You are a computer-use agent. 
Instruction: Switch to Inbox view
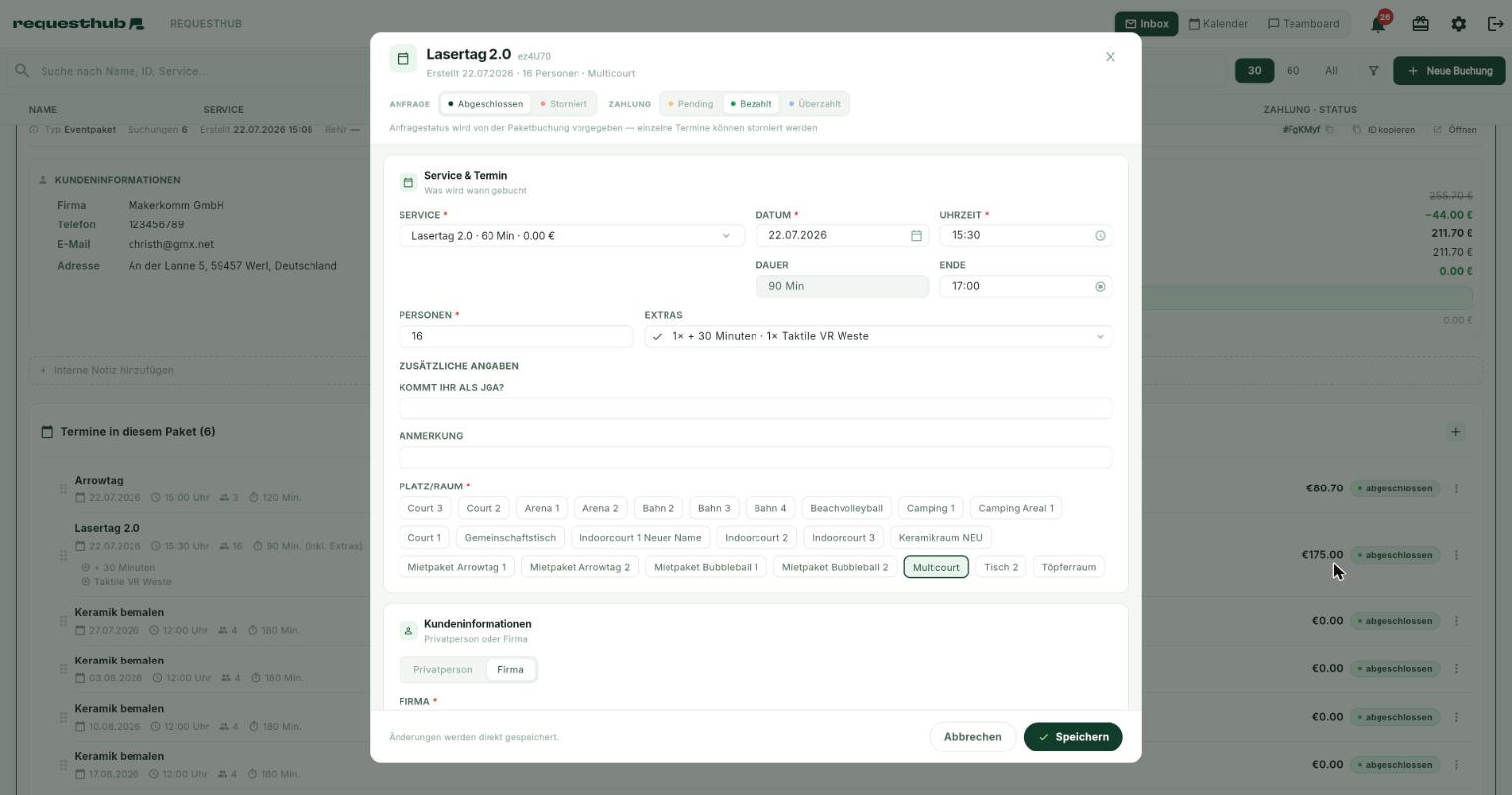[1147, 24]
